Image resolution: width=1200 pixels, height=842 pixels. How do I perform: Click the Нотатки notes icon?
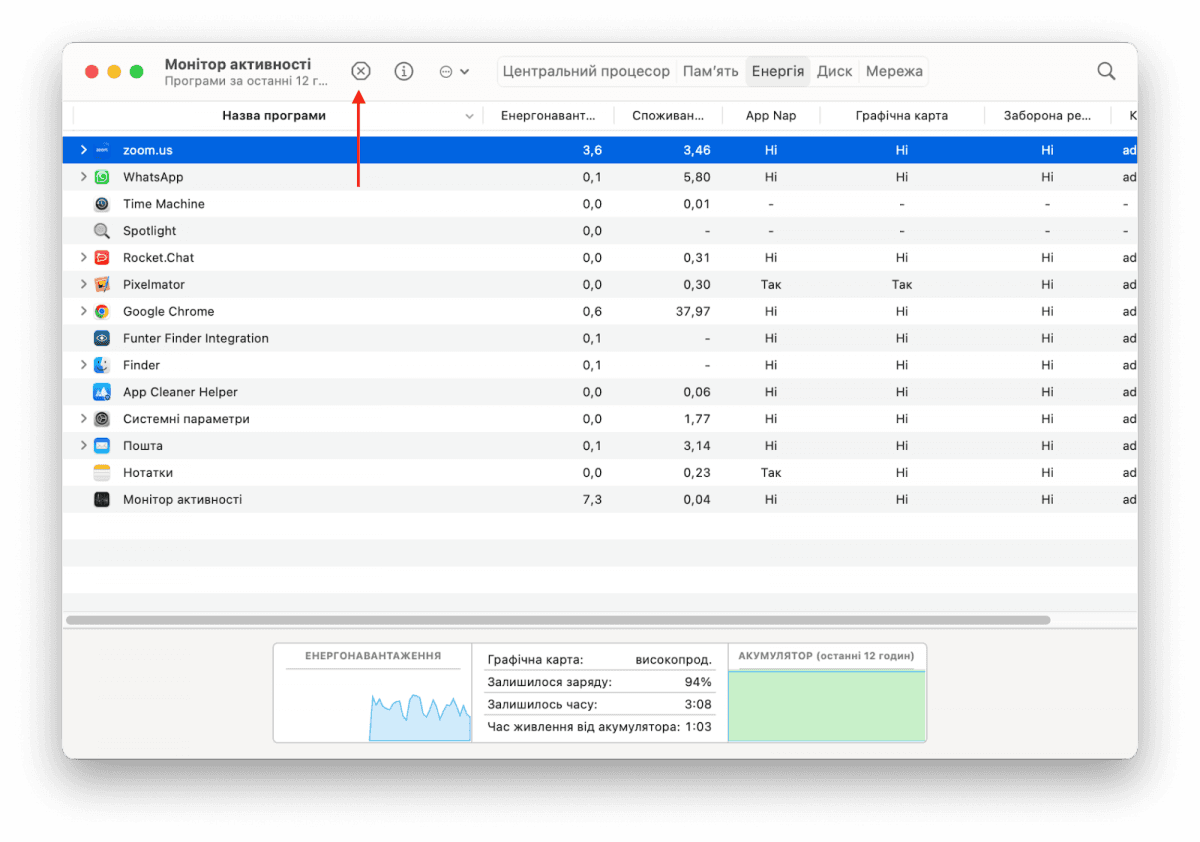[x=102, y=473]
